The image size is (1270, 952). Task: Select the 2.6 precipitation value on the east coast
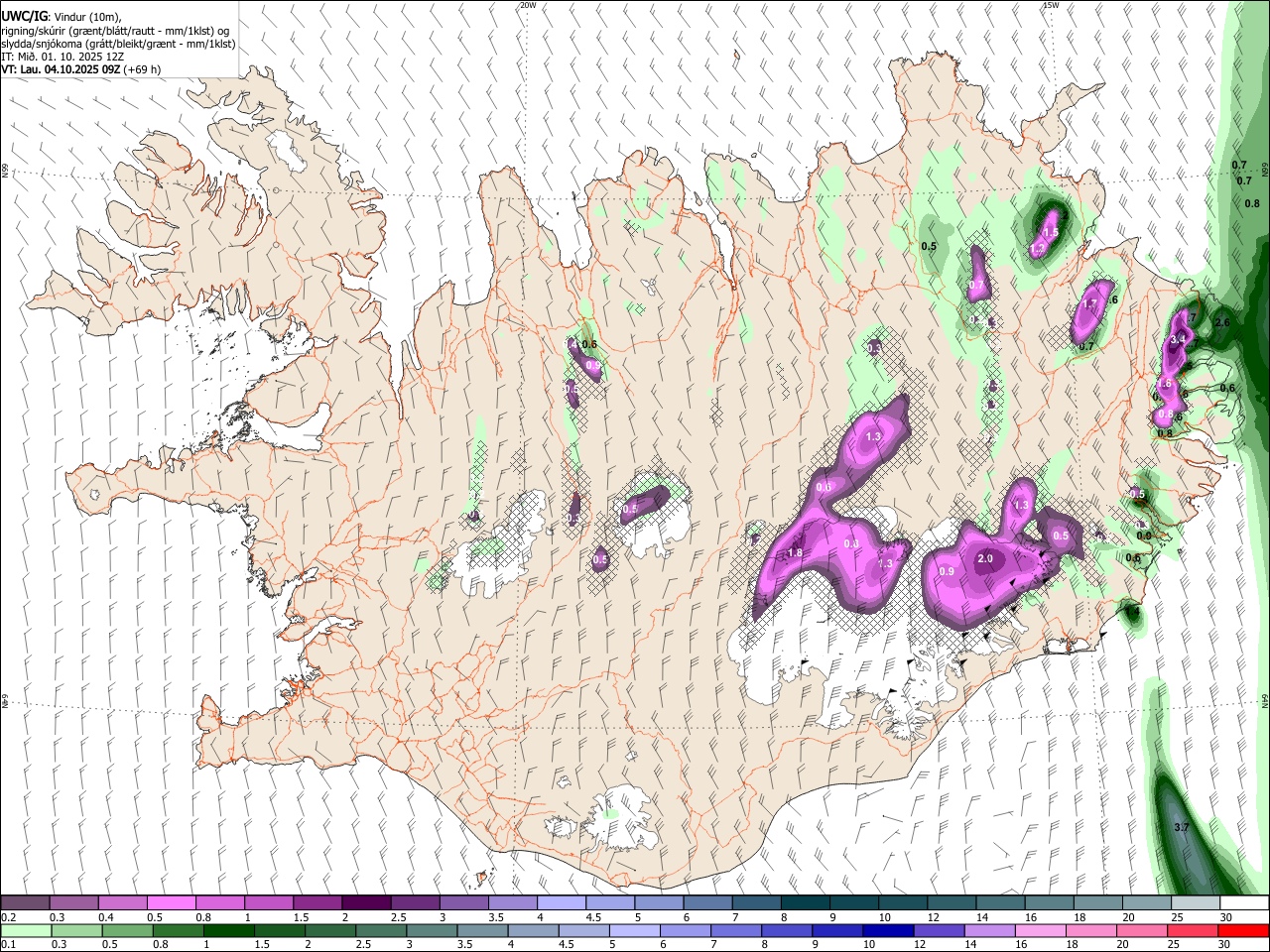coord(1222,323)
